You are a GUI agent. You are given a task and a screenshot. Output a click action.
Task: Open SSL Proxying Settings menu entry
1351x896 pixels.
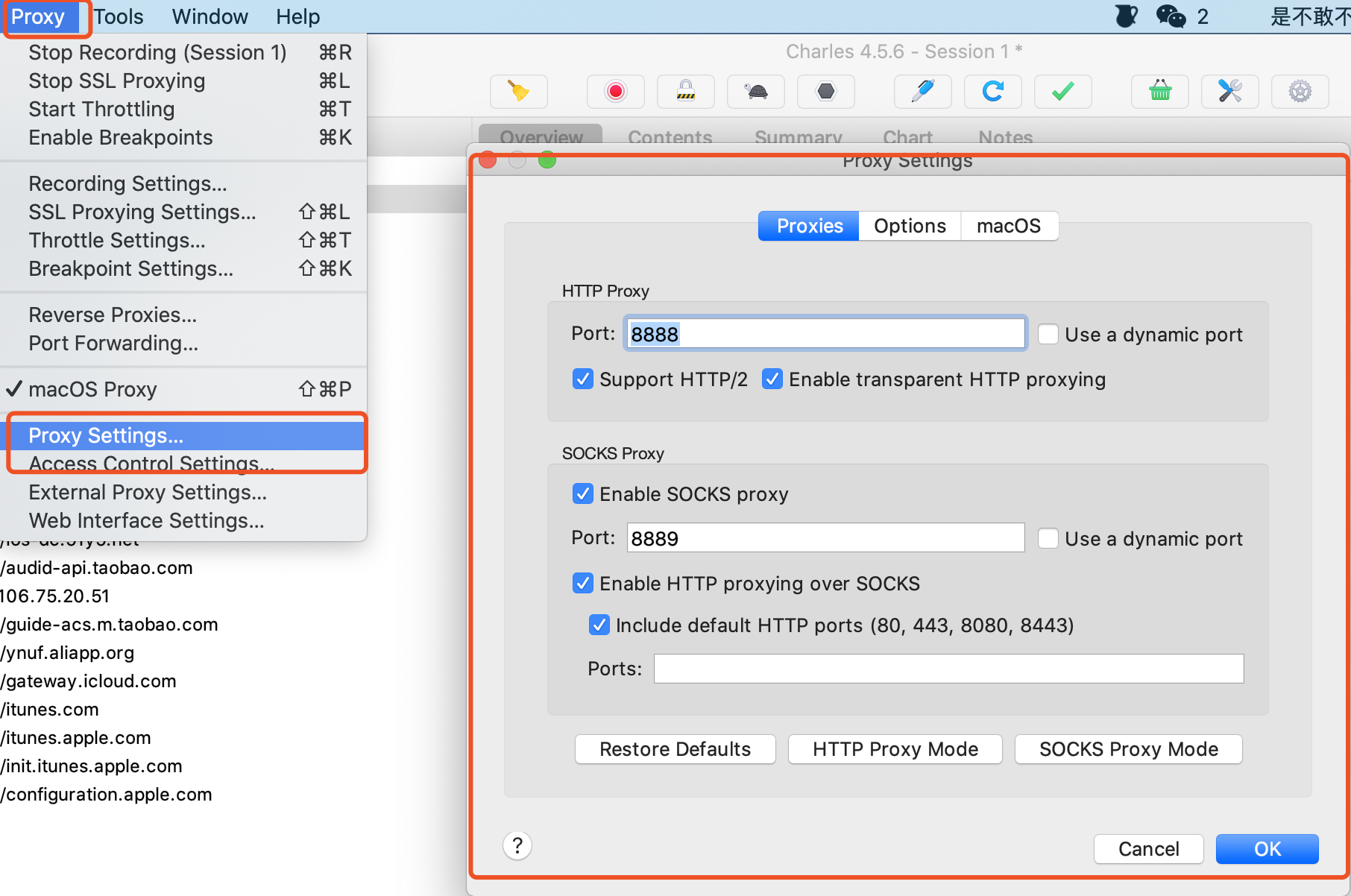pyautogui.click(x=142, y=212)
